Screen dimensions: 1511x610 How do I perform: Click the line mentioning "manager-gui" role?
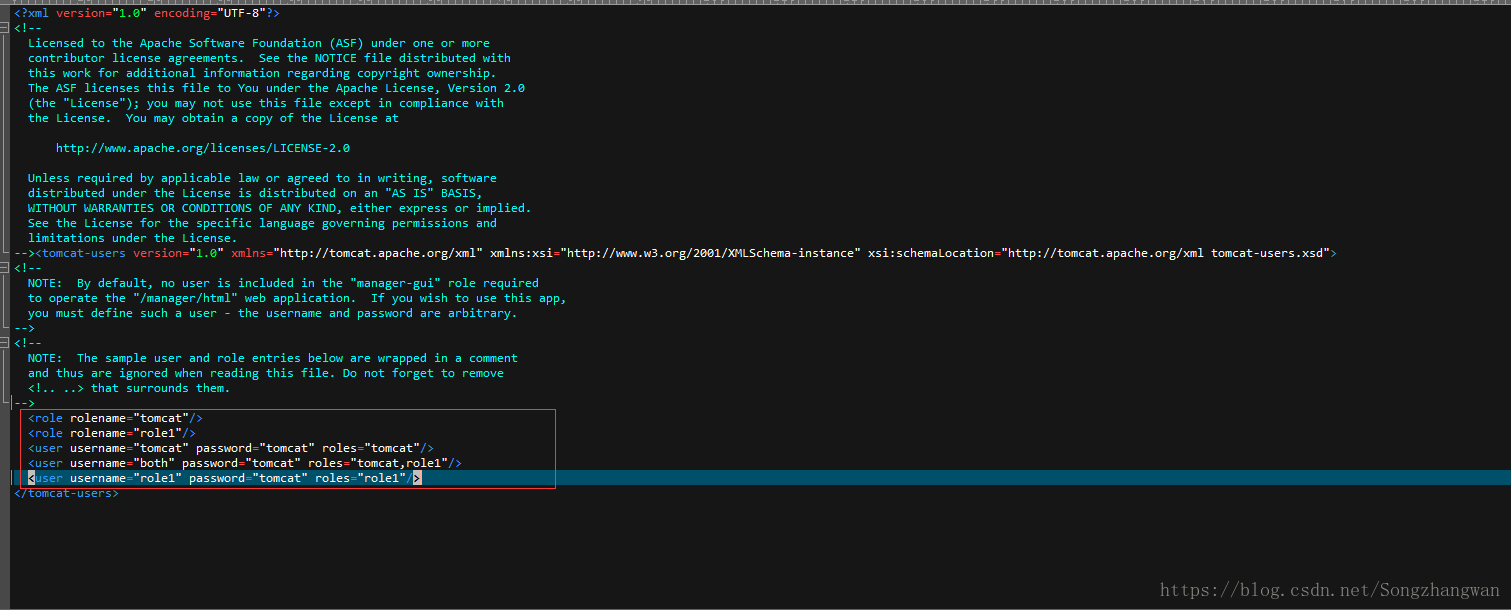[283, 283]
